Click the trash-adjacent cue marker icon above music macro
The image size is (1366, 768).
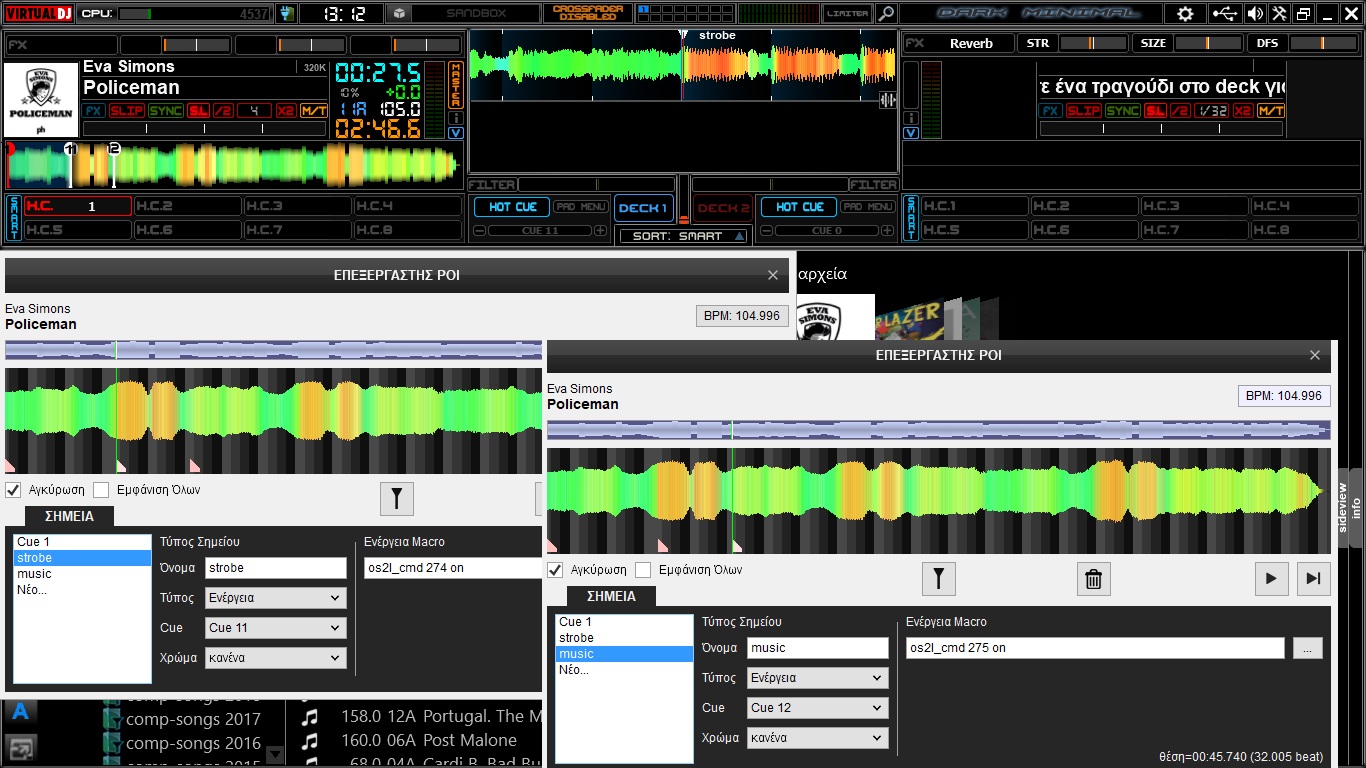tap(938, 578)
